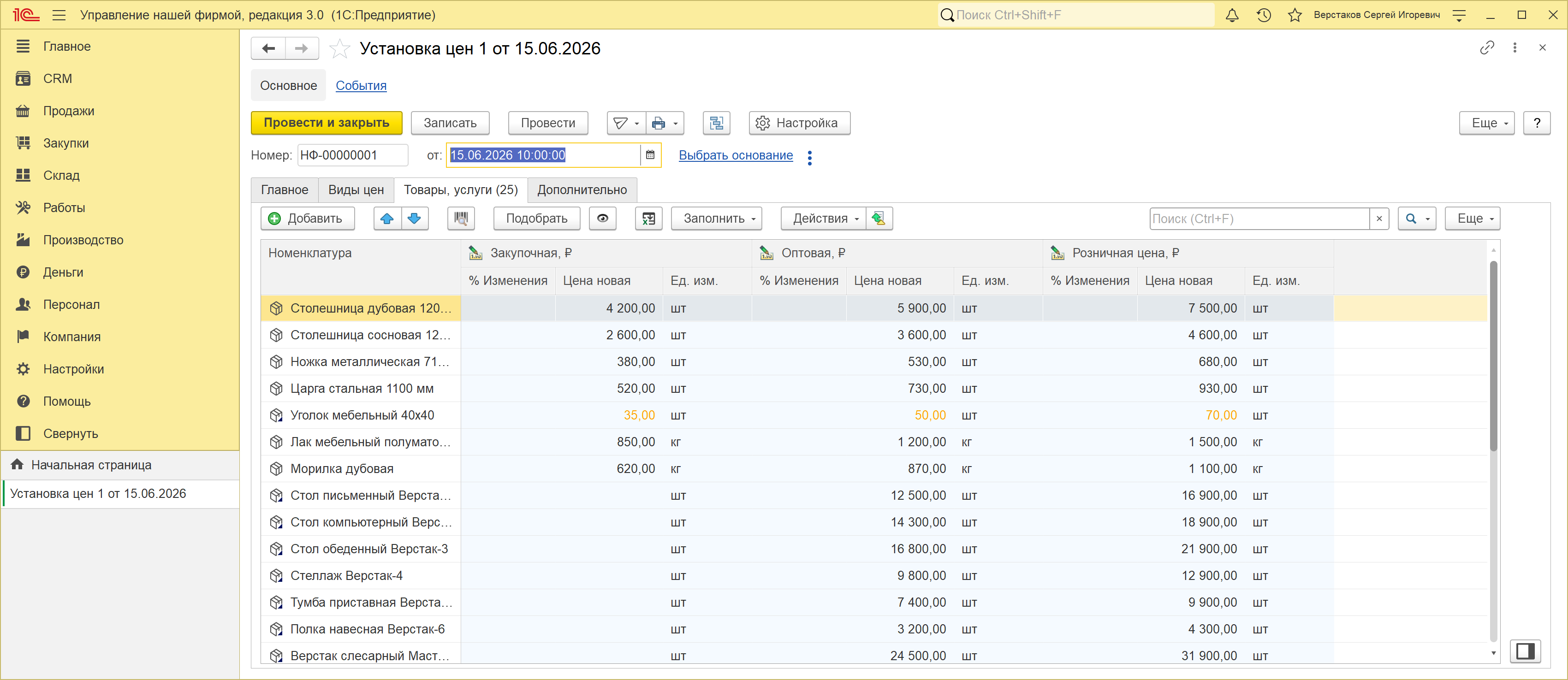Switch to the Дополнительно tab
1568x680 pixels.
pos(582,190)
